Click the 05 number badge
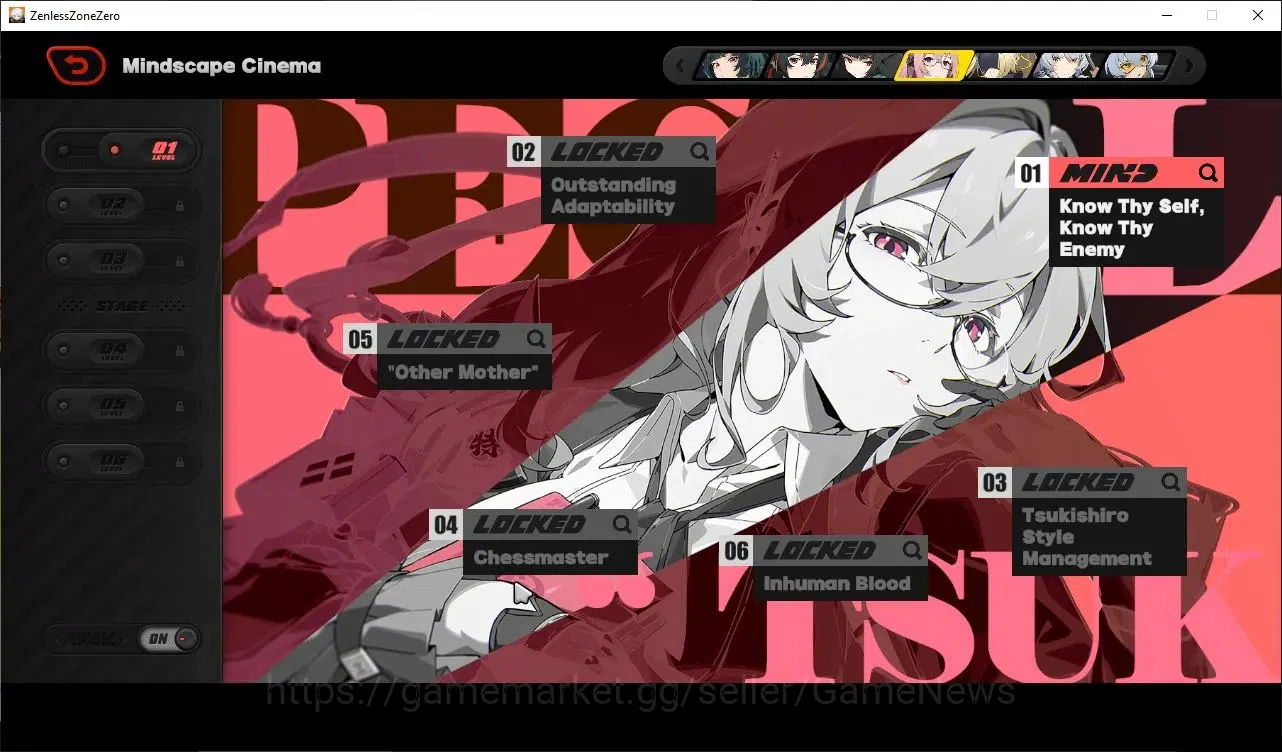Viewport: 1282px width, 752px height. (360, 339)
